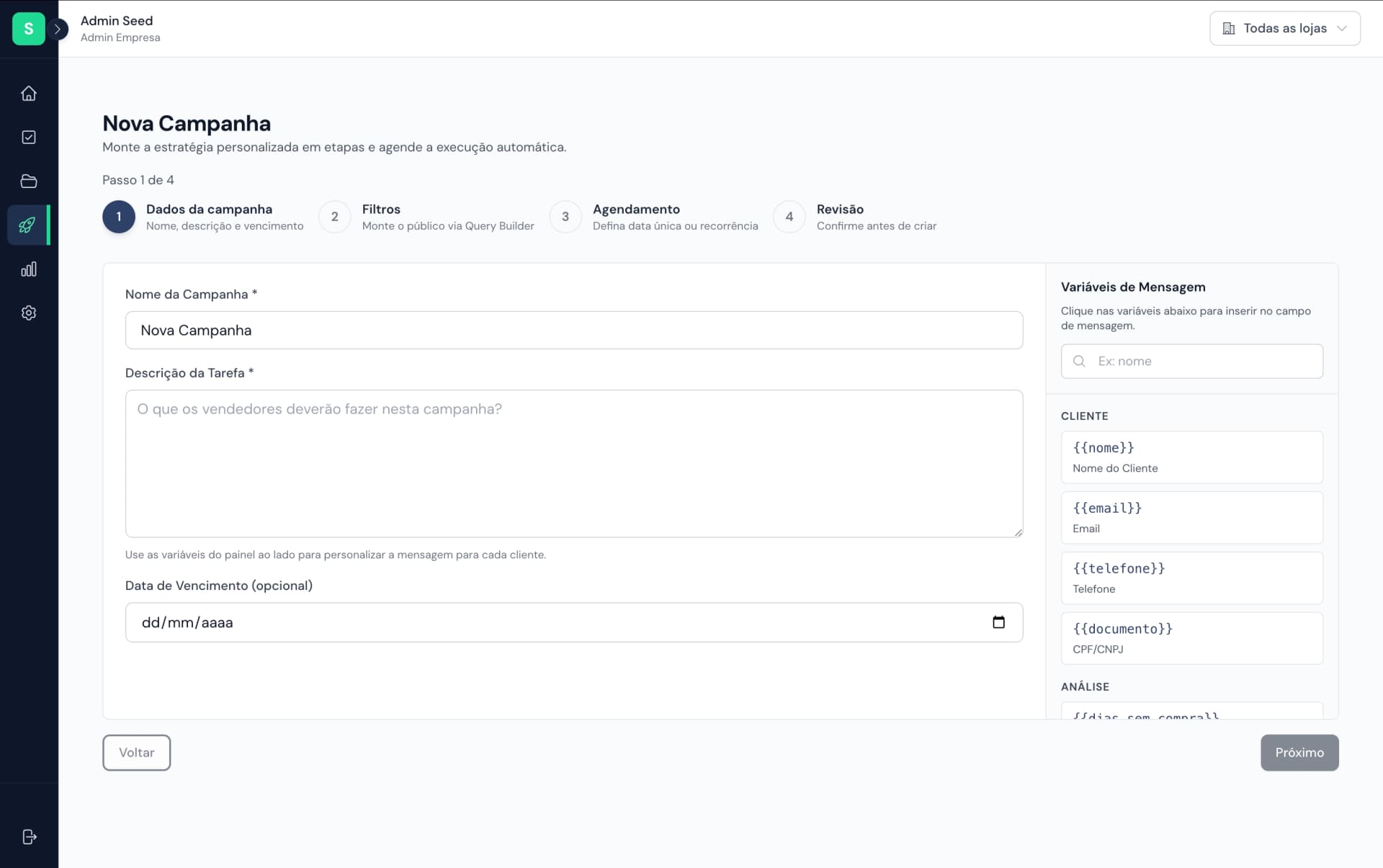Click the Próximo button
This screenshot has height=868, width=1383.
1299,753
